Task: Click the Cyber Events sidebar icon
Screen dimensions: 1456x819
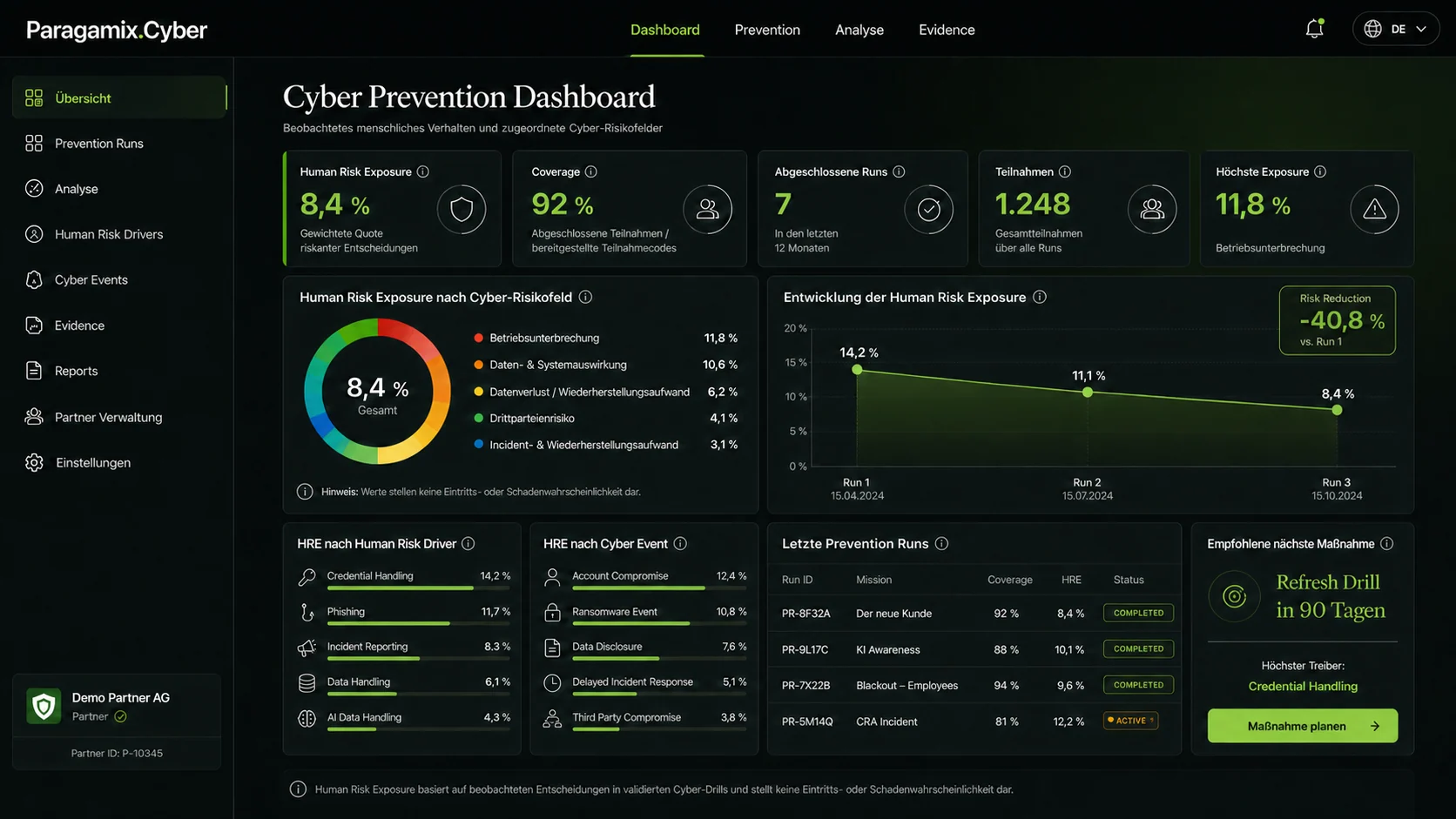Action: point(34,279)
